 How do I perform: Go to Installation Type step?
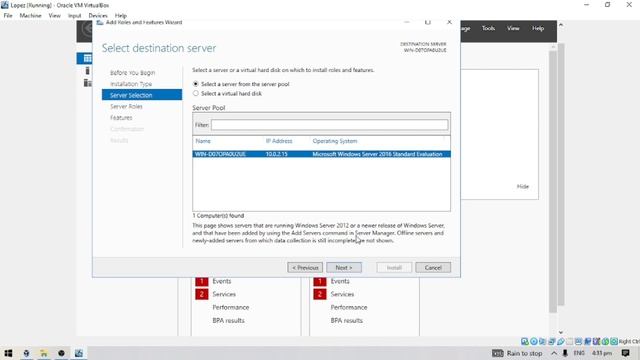(x=131, y=84)
